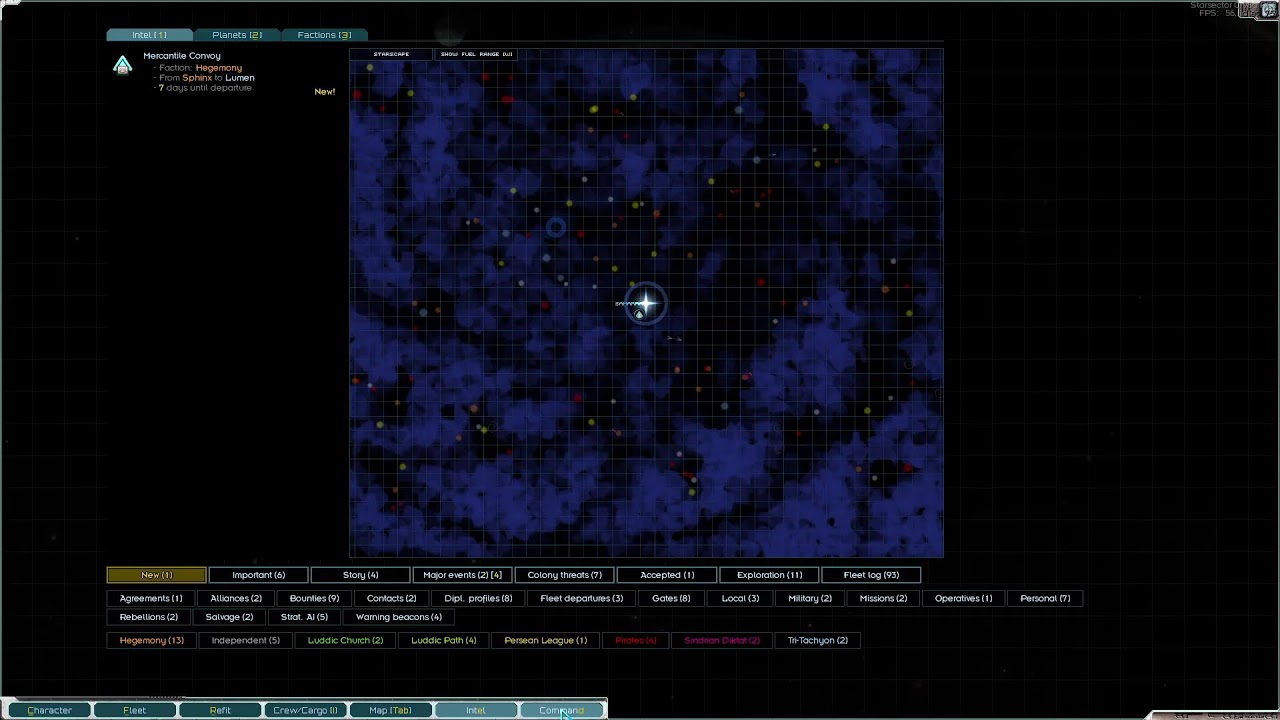Filter by Salvage (2)

(x=230, y=617)
